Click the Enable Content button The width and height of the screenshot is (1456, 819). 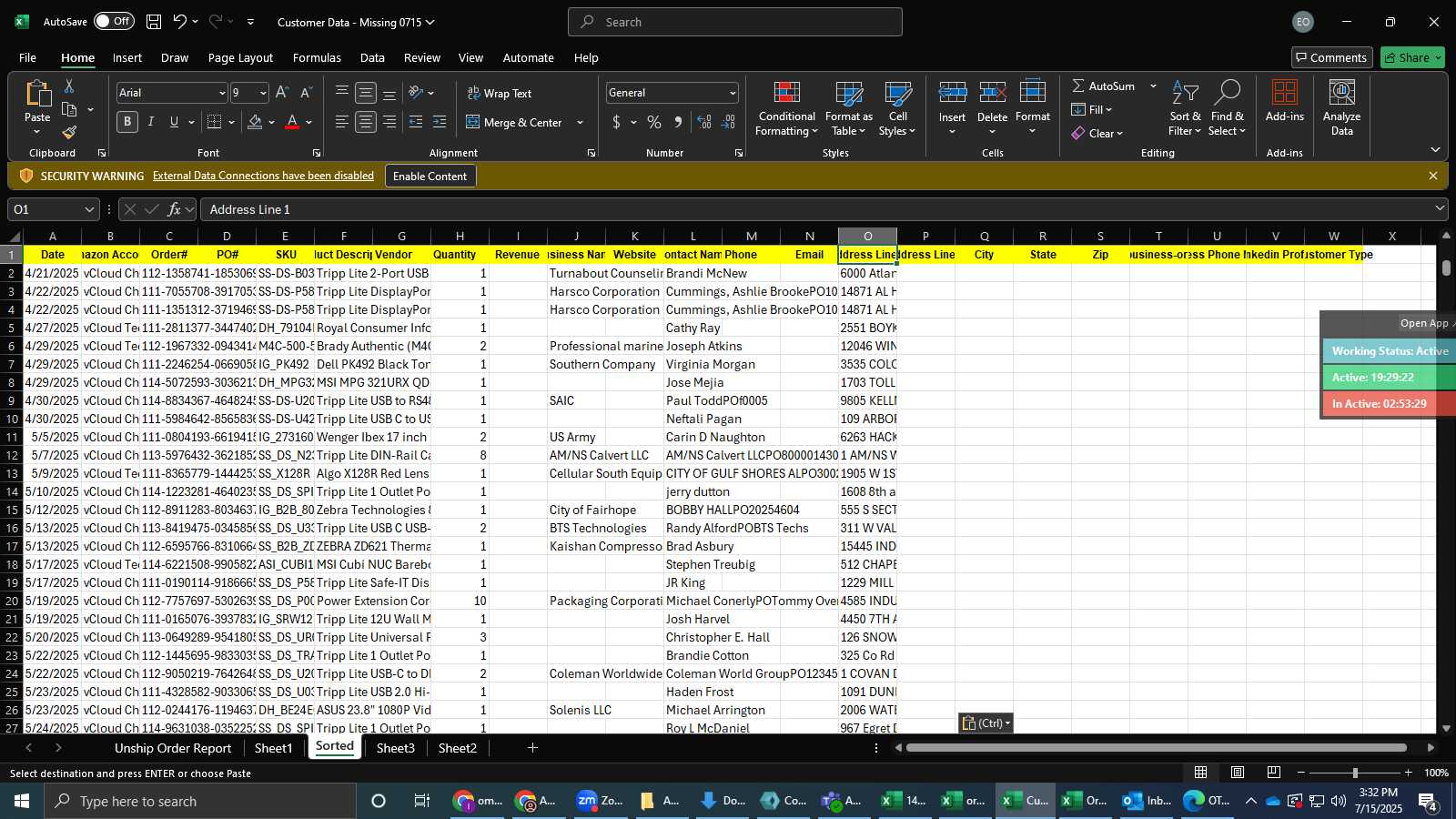coord(430,176)
